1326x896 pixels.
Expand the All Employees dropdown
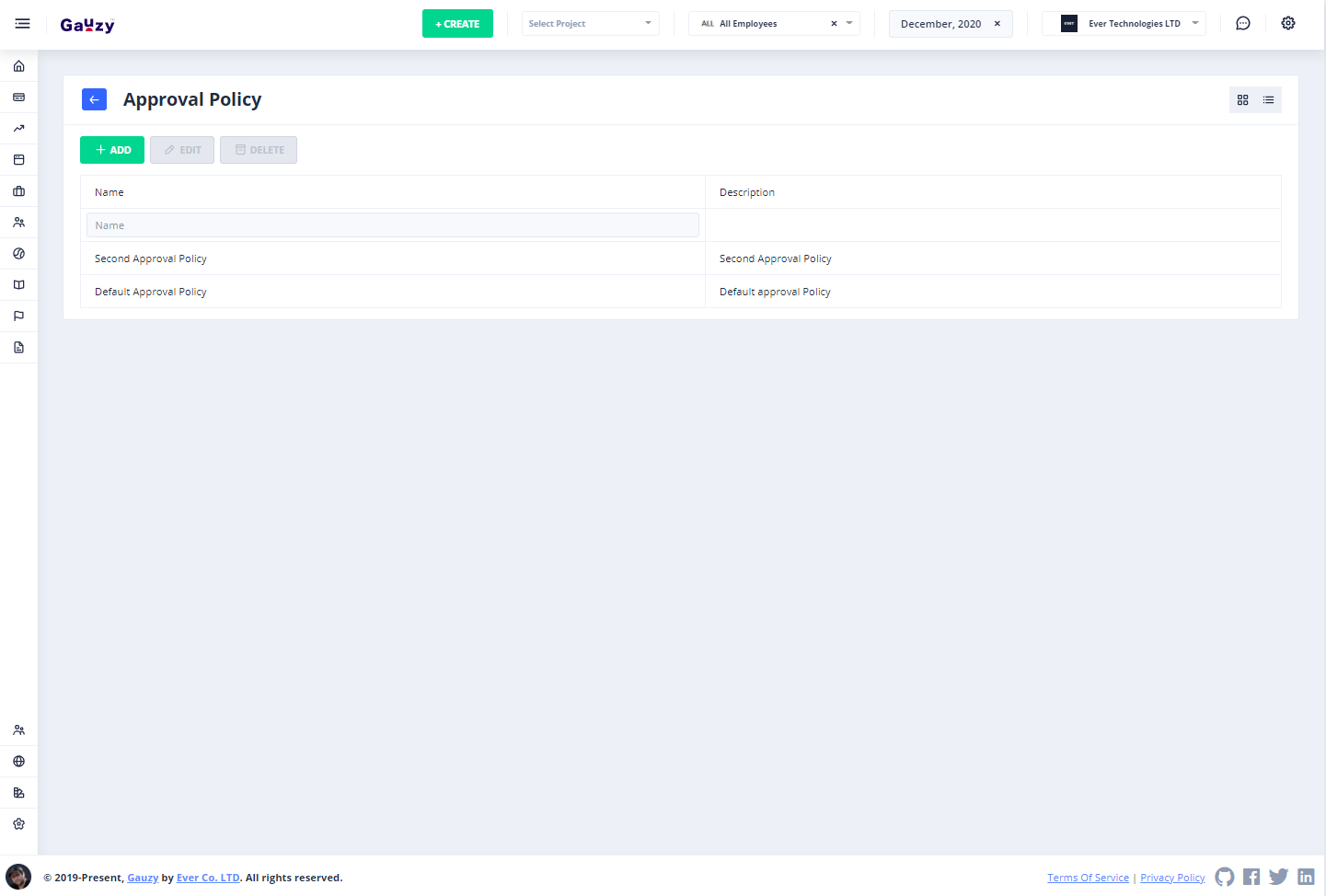[x=849, y=24]
